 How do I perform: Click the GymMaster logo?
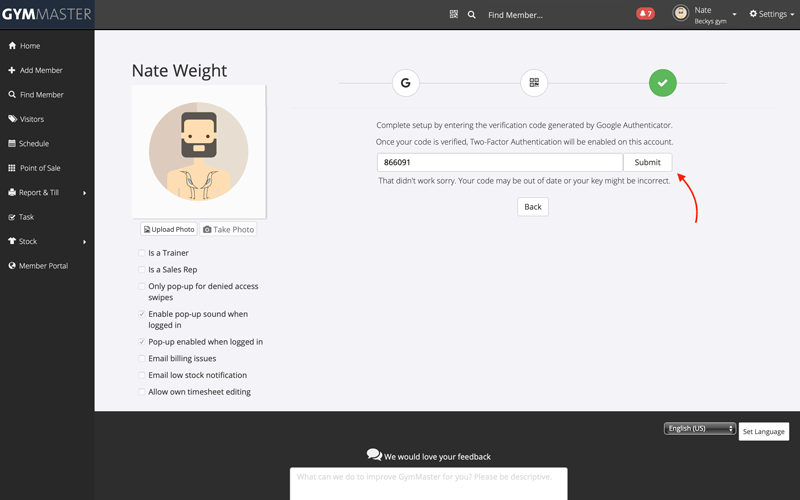46,15
